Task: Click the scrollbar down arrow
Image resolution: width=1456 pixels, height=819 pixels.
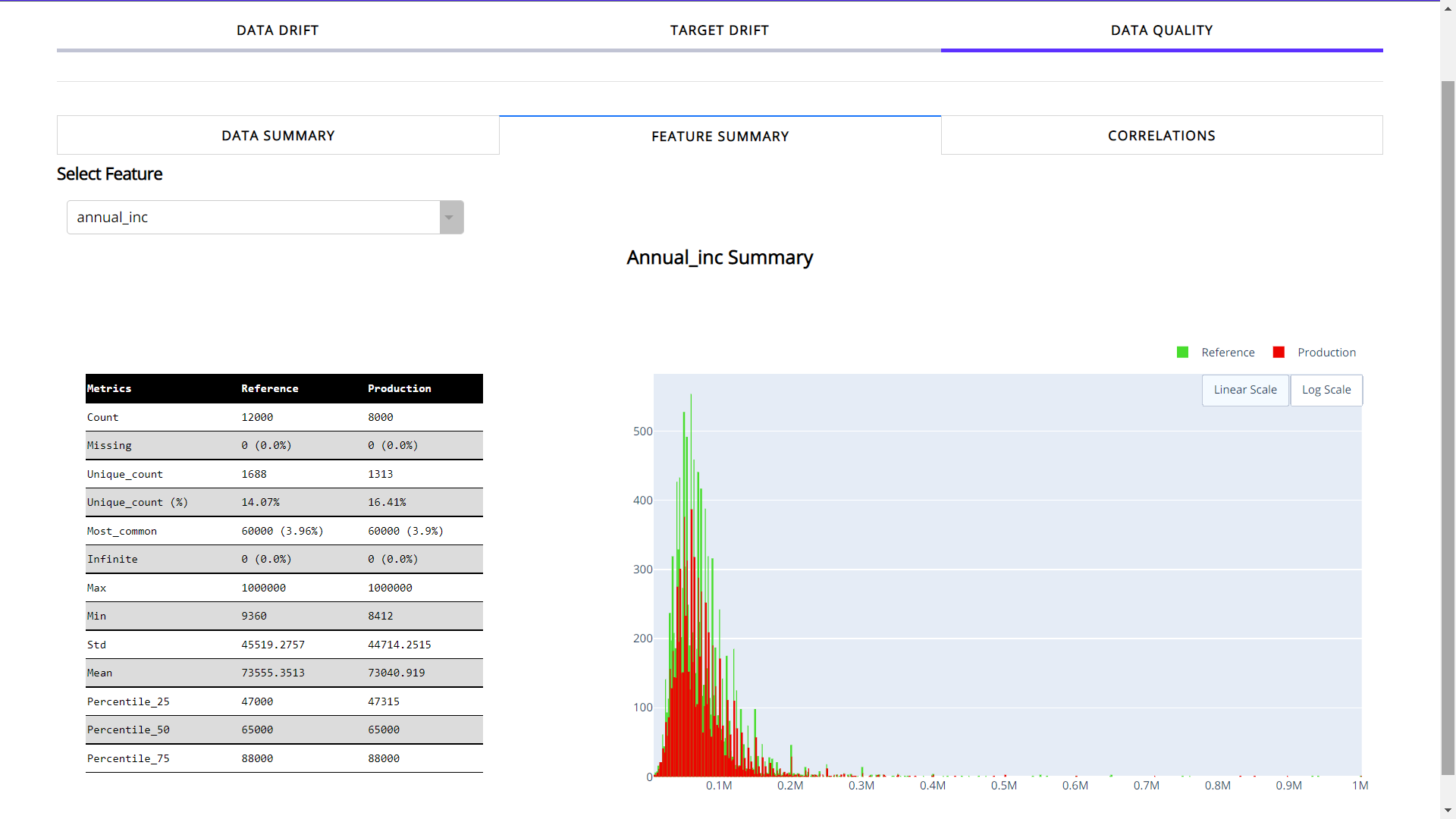Action: coord(1448,811)
